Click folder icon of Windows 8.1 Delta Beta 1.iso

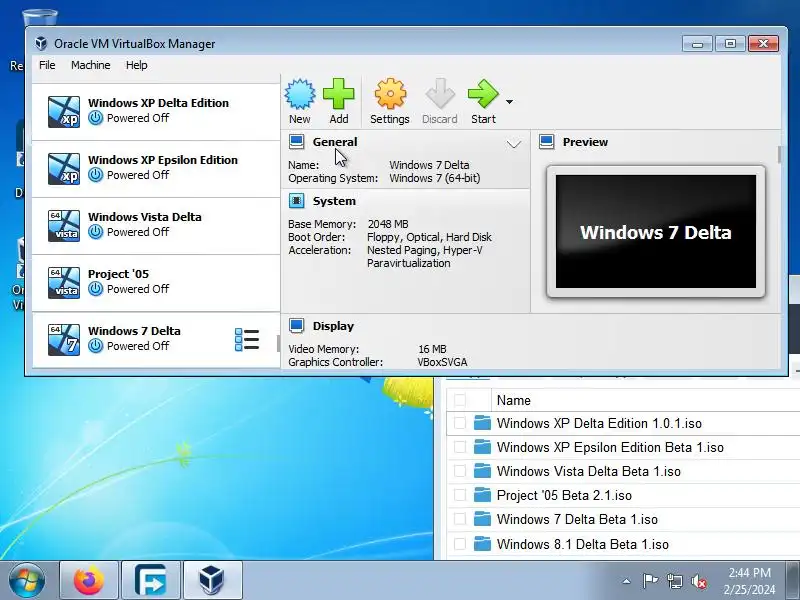pos(482,544)
